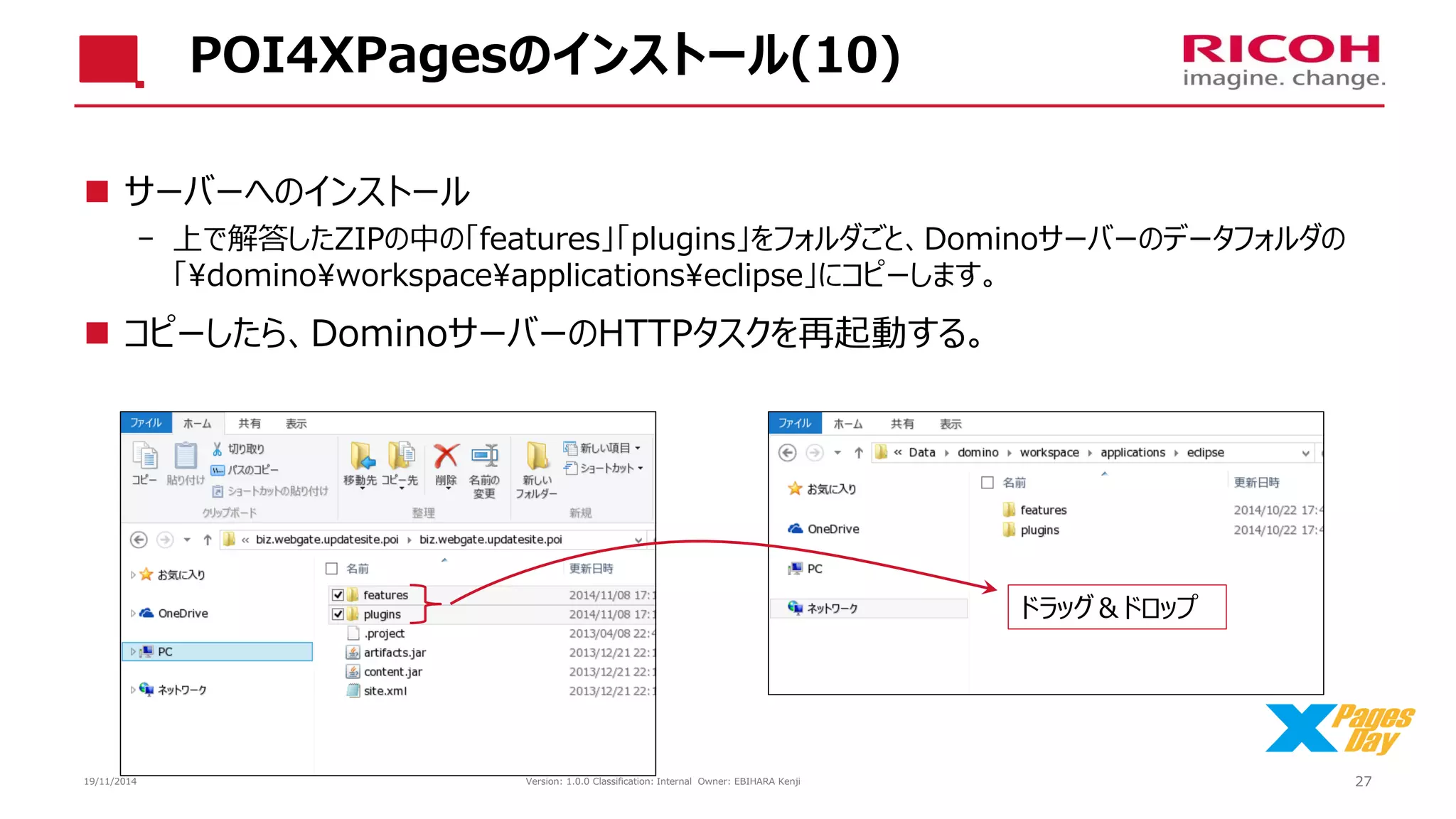This screenshot has width=1456, height=819.
Task: Uncheck the features folder checkbox
Action: pos(338,595)
